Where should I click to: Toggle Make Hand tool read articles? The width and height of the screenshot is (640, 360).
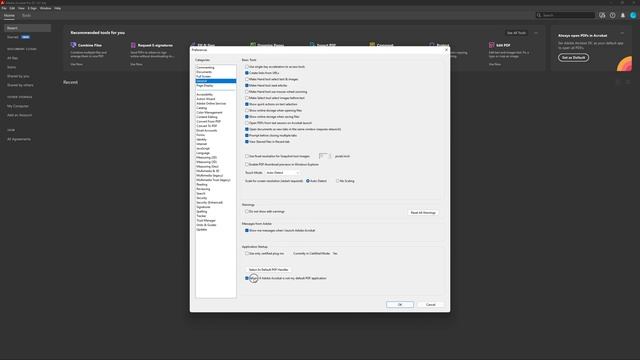247,85
